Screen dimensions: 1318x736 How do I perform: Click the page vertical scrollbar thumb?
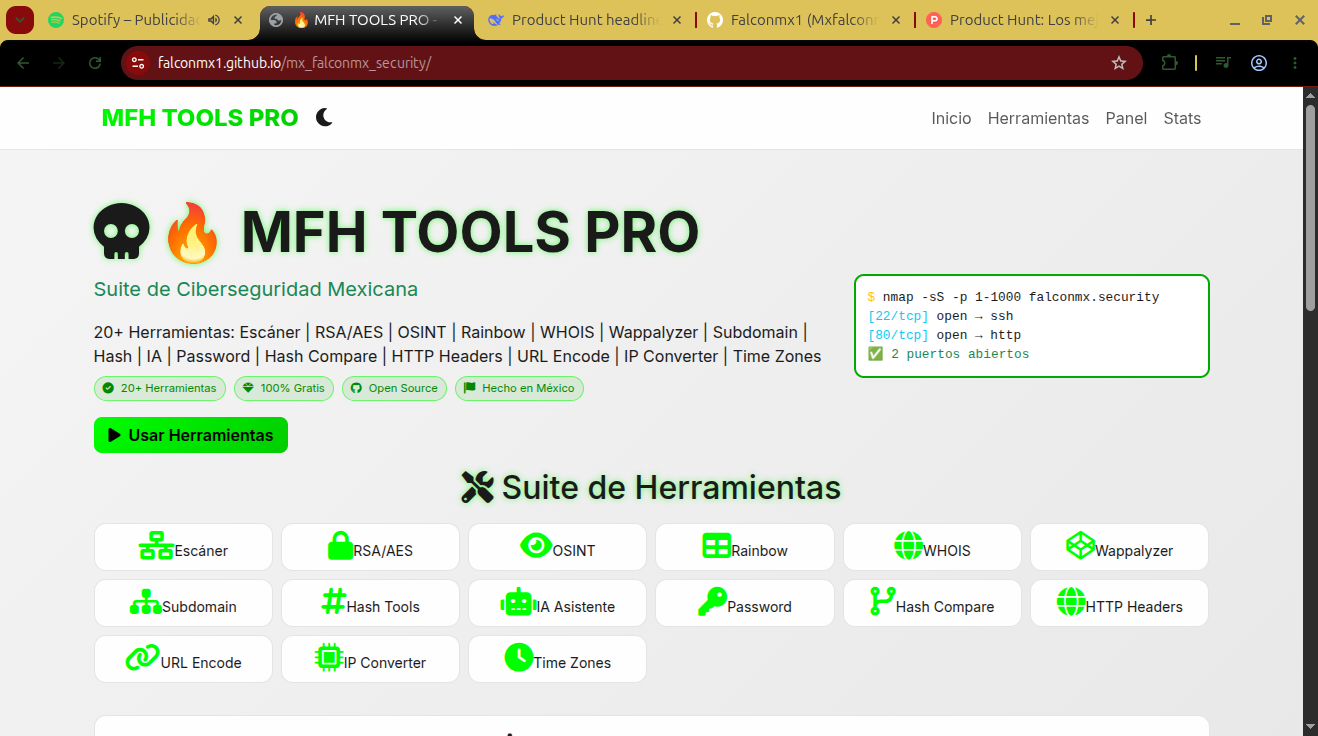point(1310,208)
